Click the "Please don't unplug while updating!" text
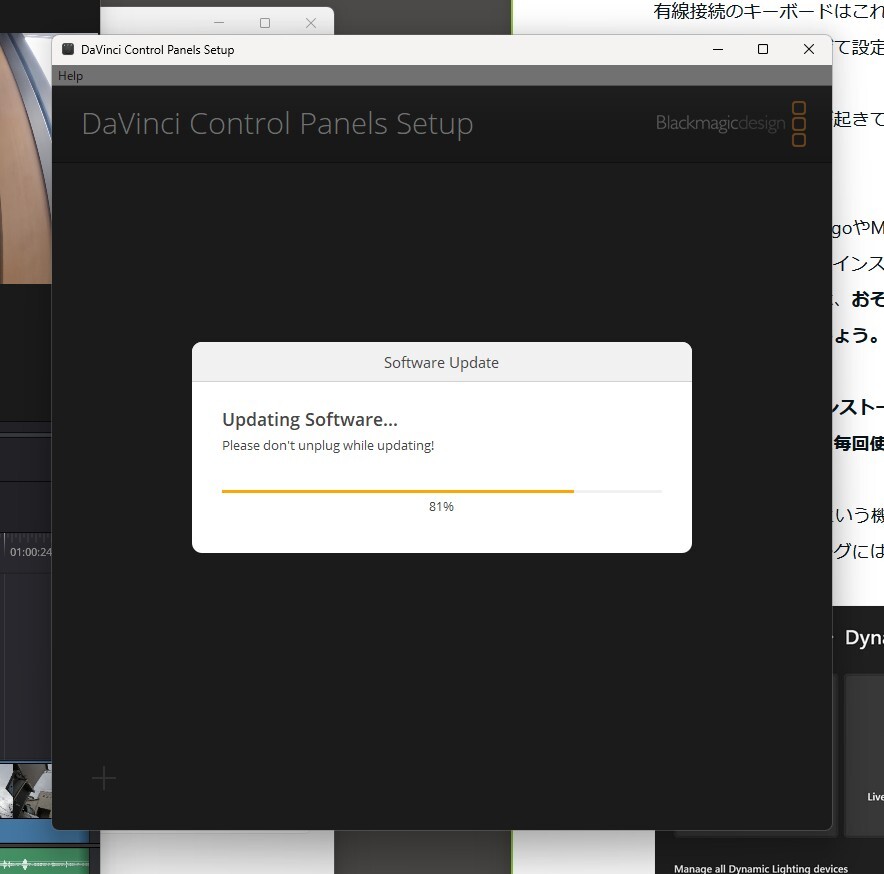 tap(328, 445)
